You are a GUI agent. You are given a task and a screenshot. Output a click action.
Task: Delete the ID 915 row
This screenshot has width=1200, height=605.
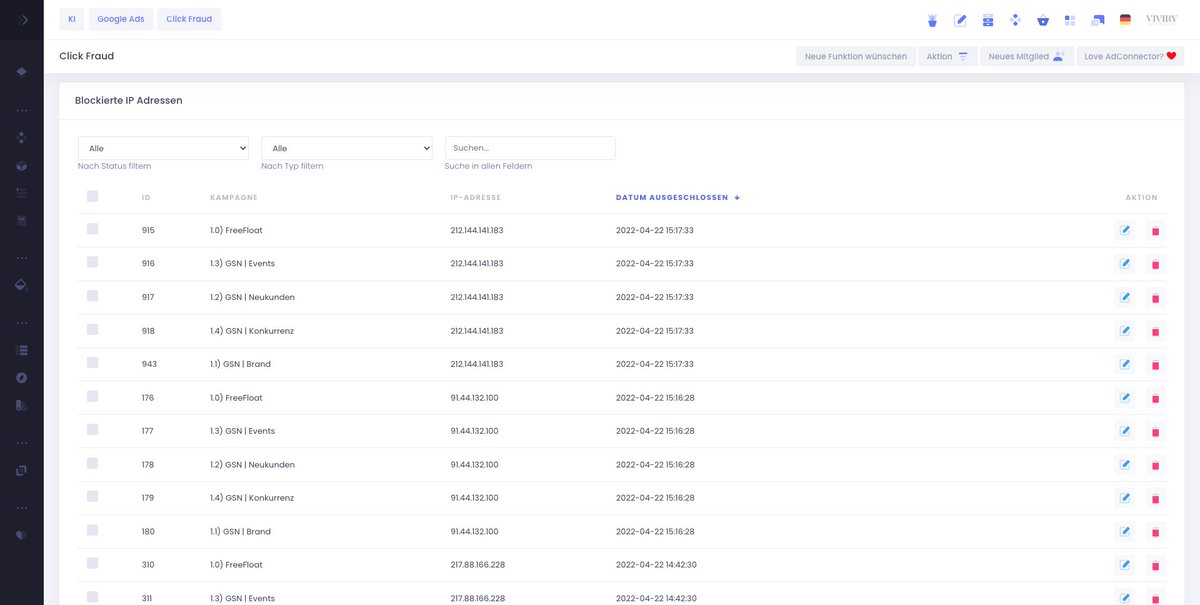pyautogui.click(x=1155, y=231)
